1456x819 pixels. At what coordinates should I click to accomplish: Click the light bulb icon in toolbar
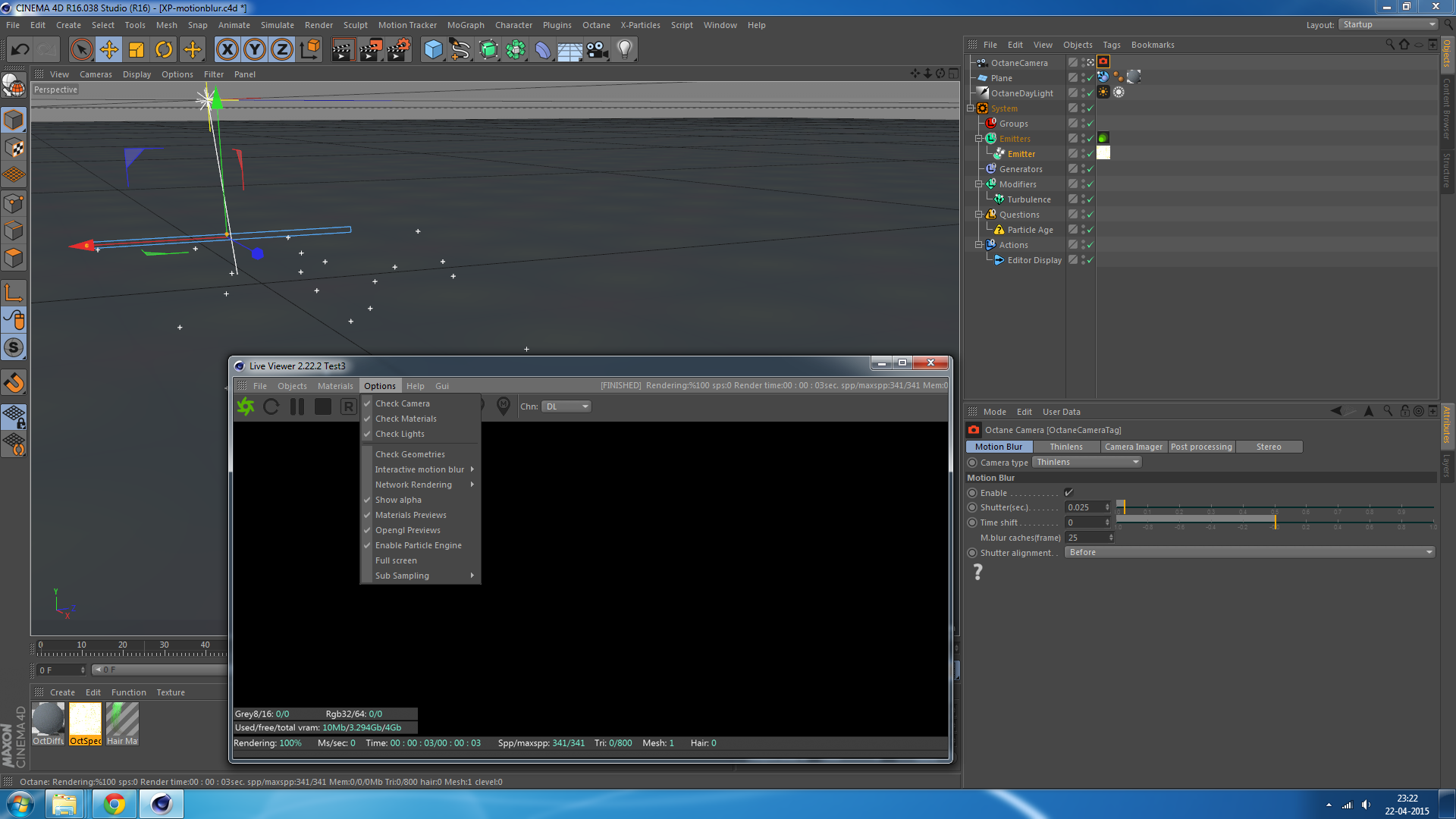pos(624,50)
